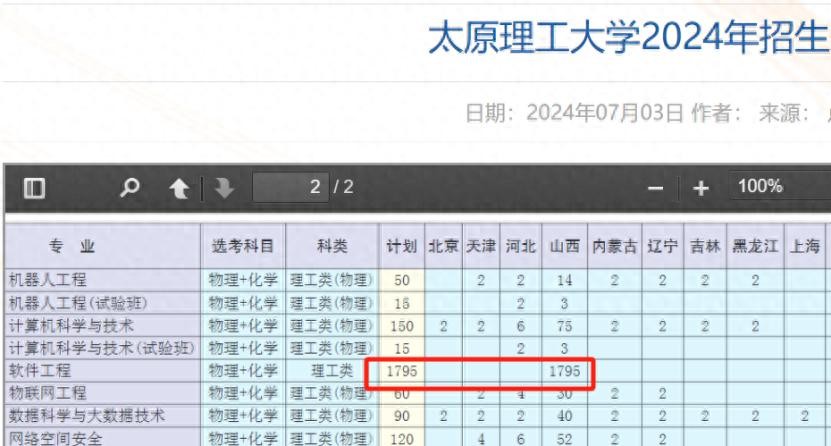Go to previous page with up arrow
The width and height of the screenshot is (831, 446).
(x=179, y=188)
